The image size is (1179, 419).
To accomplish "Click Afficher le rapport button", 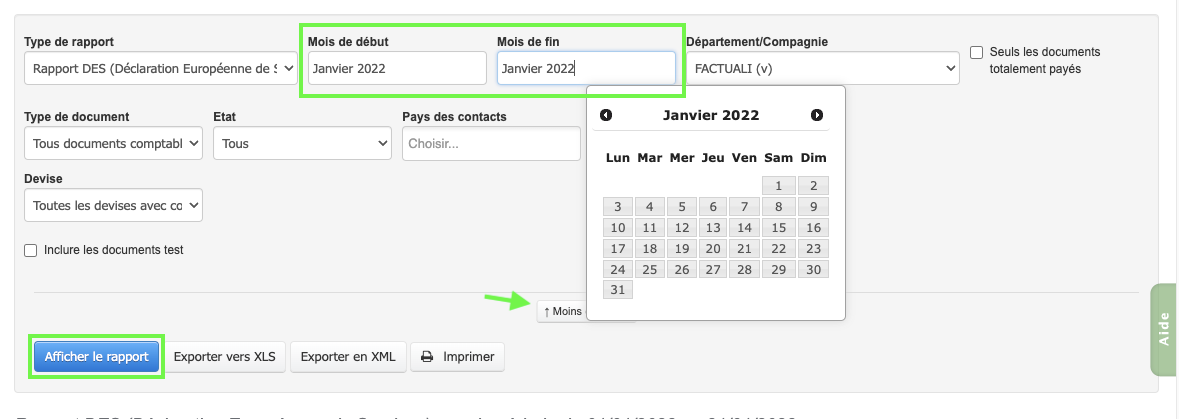I will pos(97,356).
